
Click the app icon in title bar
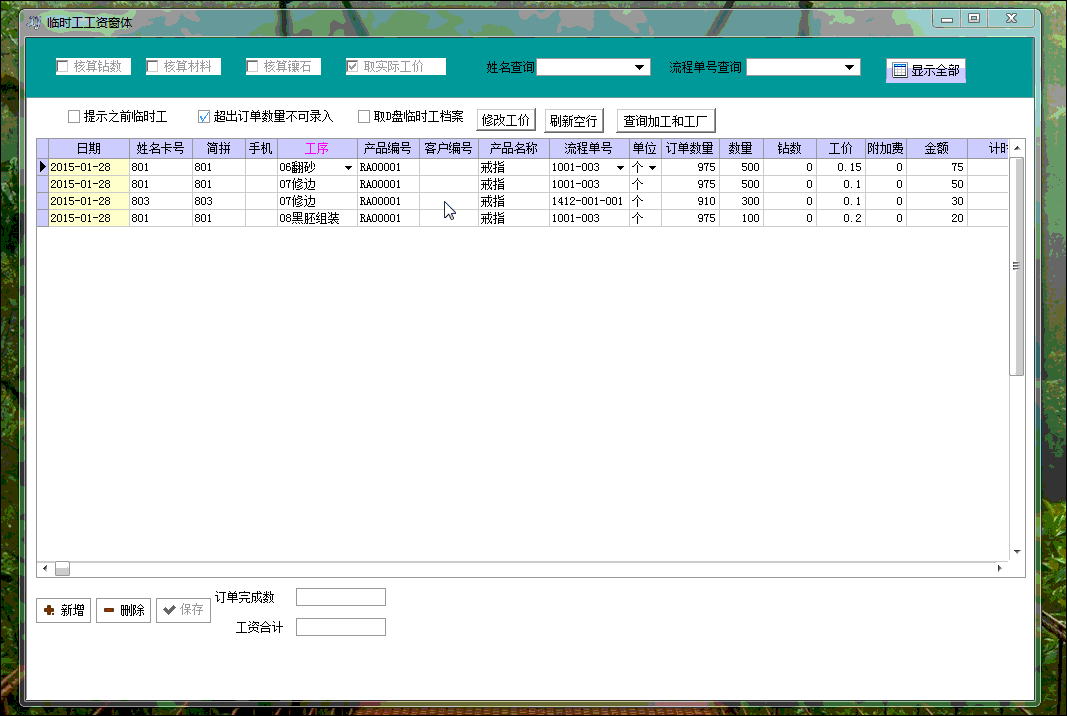pyautogui.click(x=34, y=22)
